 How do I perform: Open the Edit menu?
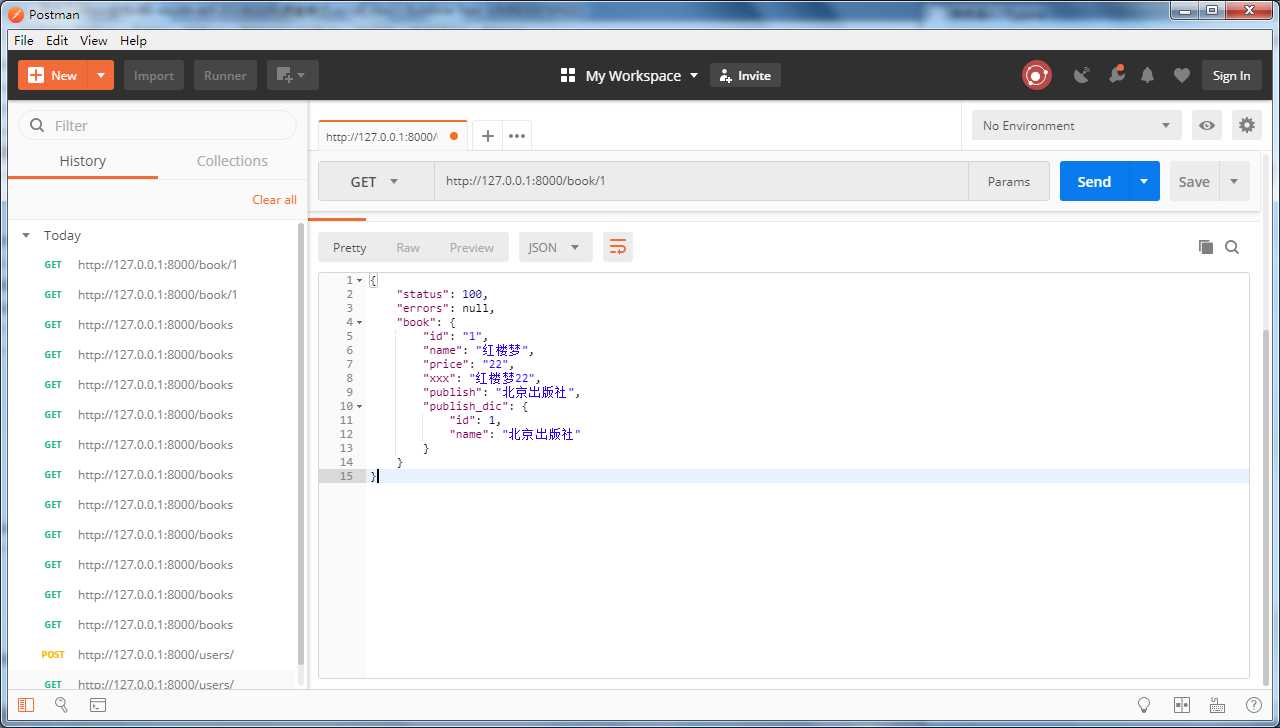[57, 40]
